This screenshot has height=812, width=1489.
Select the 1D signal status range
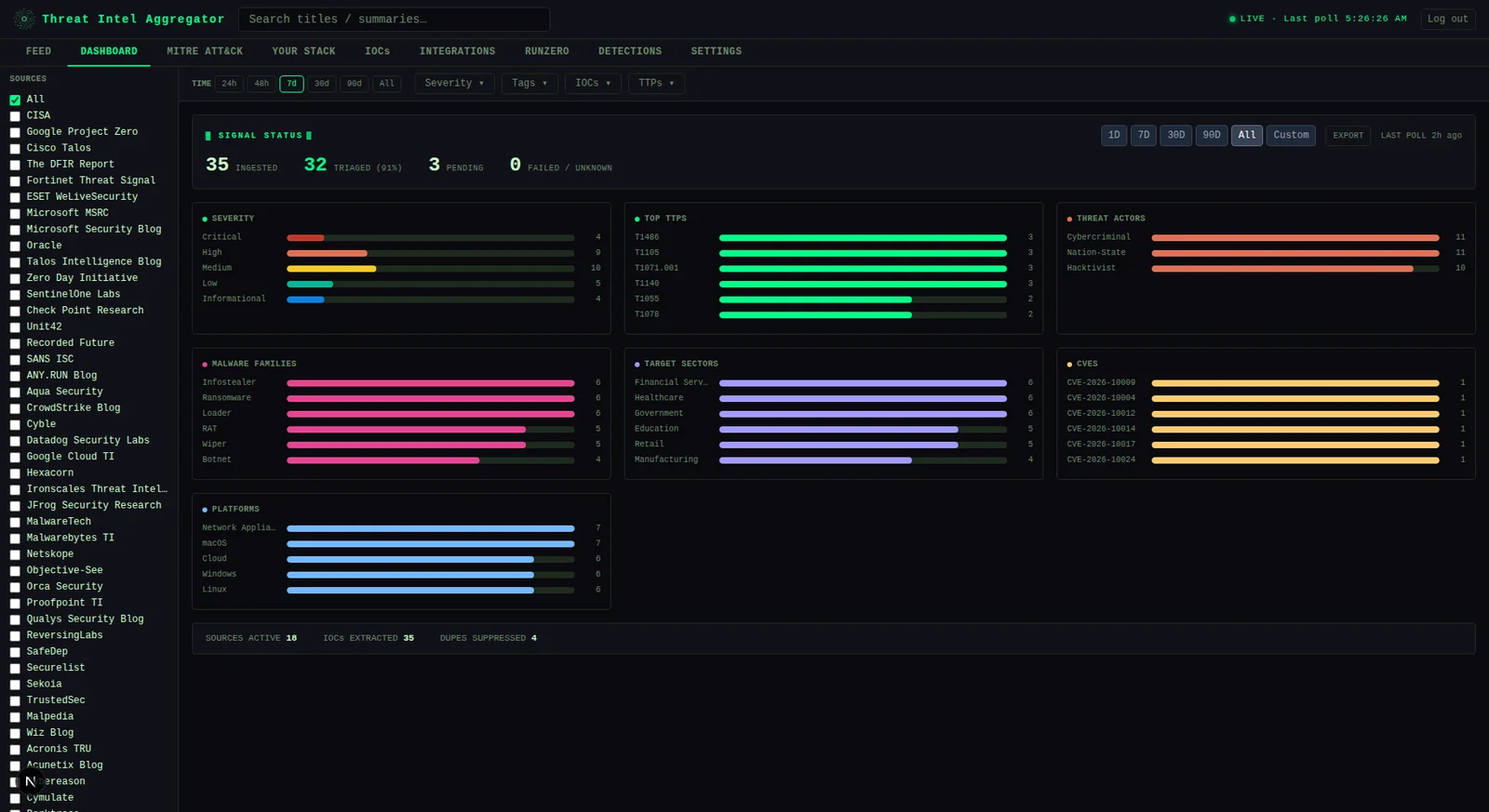click(1114, 136)
